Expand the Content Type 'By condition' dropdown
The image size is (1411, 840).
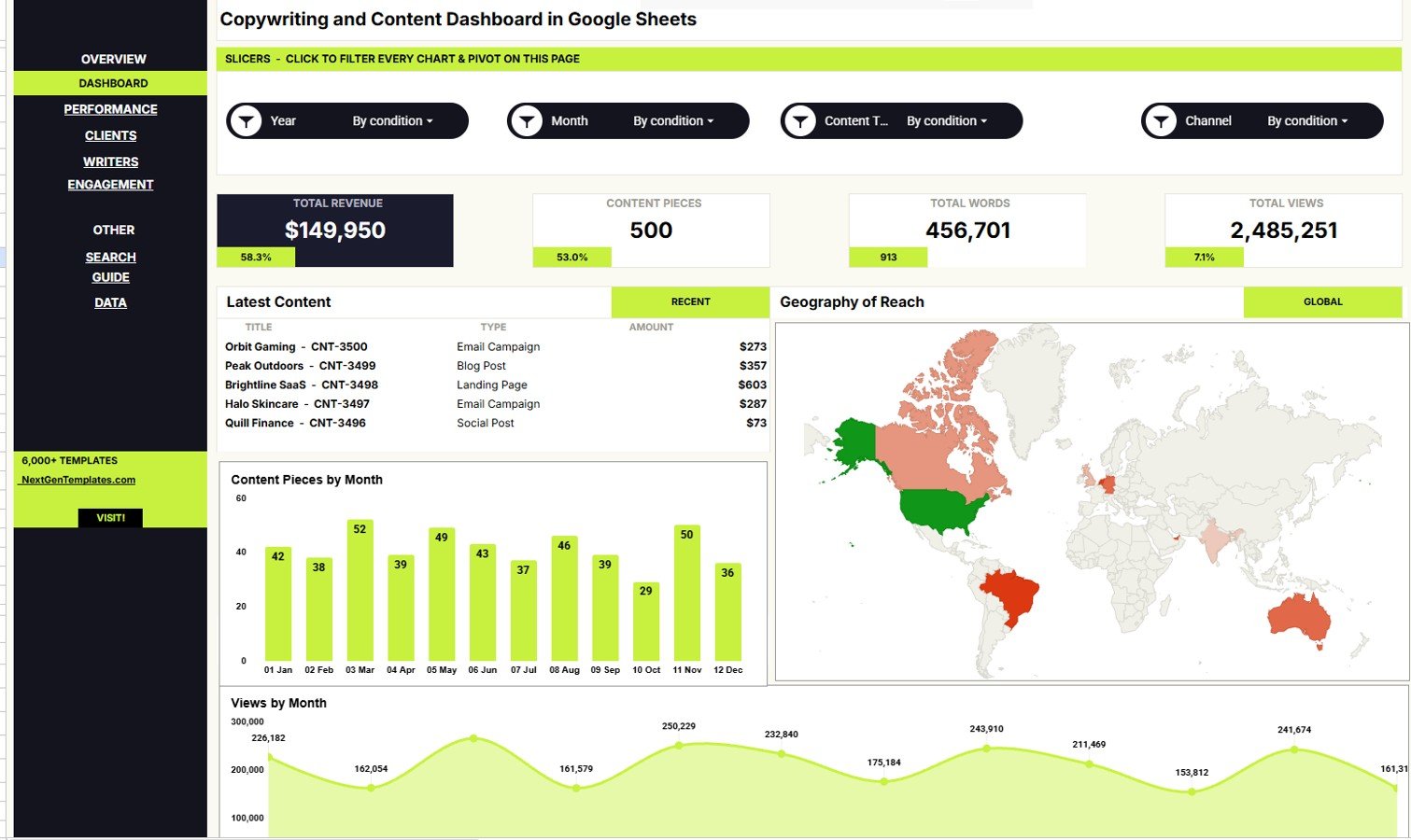(x=947, y=121)
